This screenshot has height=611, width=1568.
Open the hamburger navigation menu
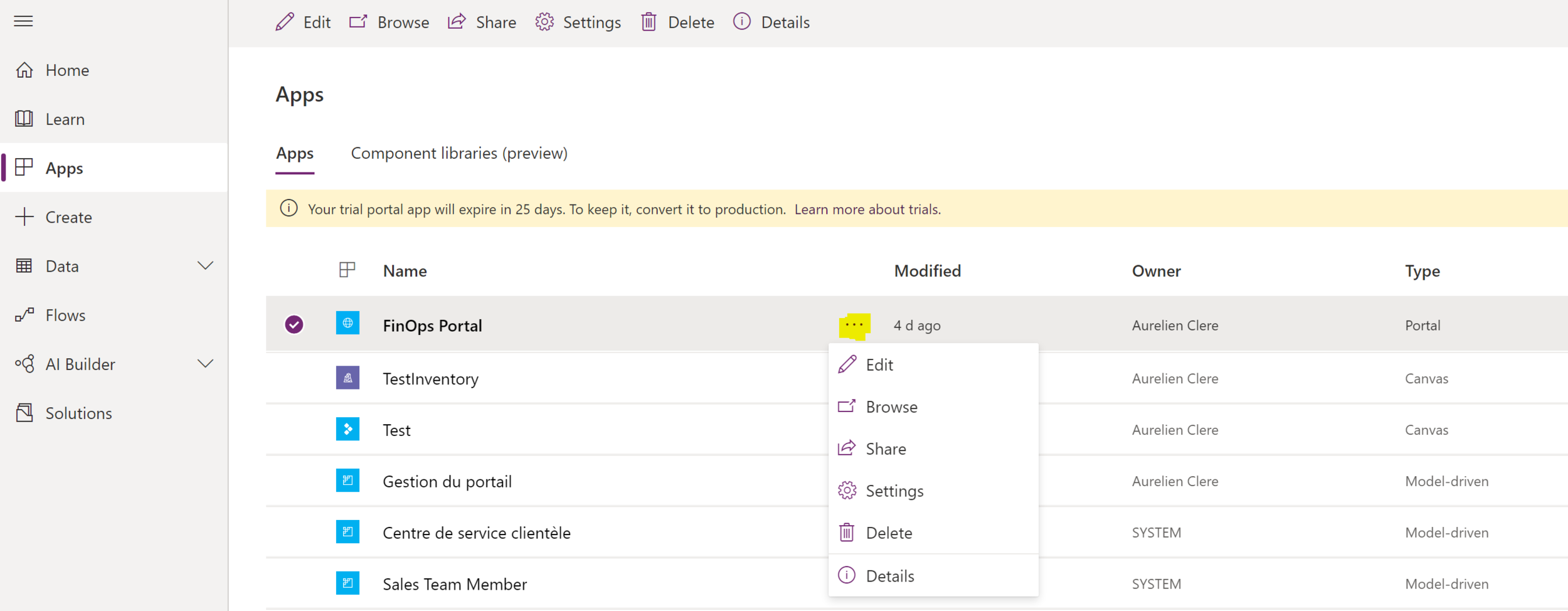23,21
